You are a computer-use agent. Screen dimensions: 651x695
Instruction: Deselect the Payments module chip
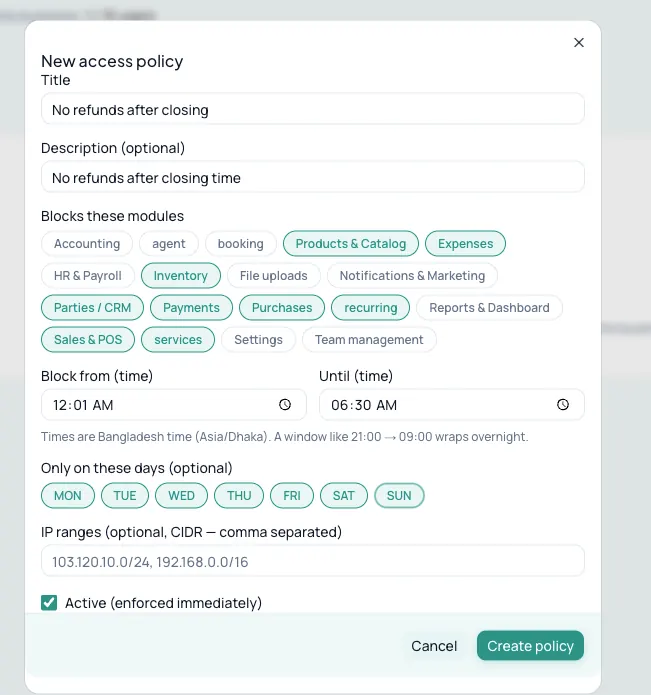(x=191, y=308)
